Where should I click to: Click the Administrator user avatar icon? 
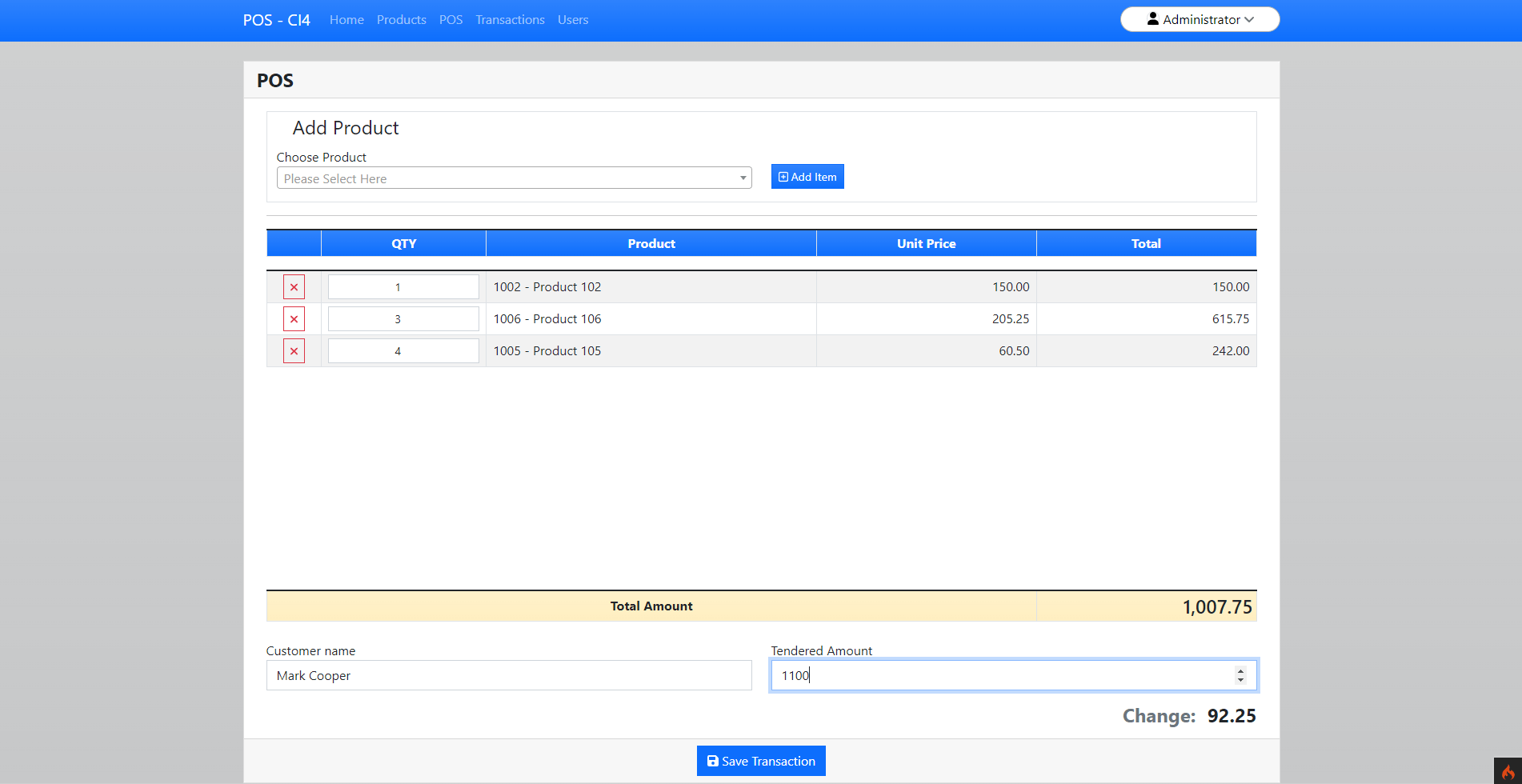click(x=1152, y=18)
